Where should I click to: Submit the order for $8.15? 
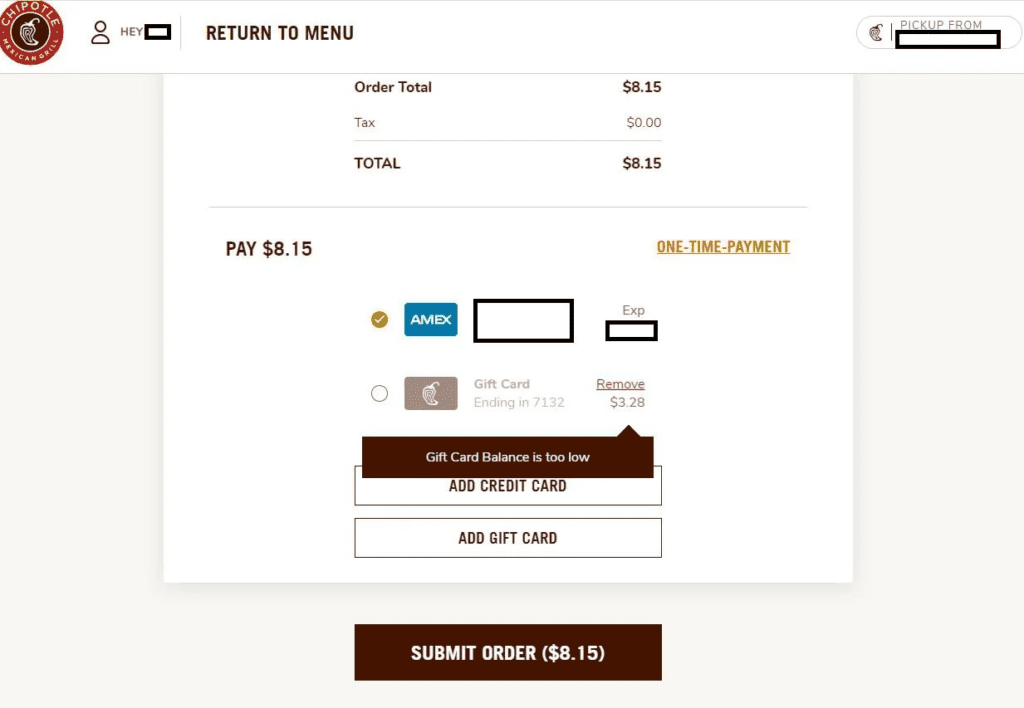coord(508,653)
